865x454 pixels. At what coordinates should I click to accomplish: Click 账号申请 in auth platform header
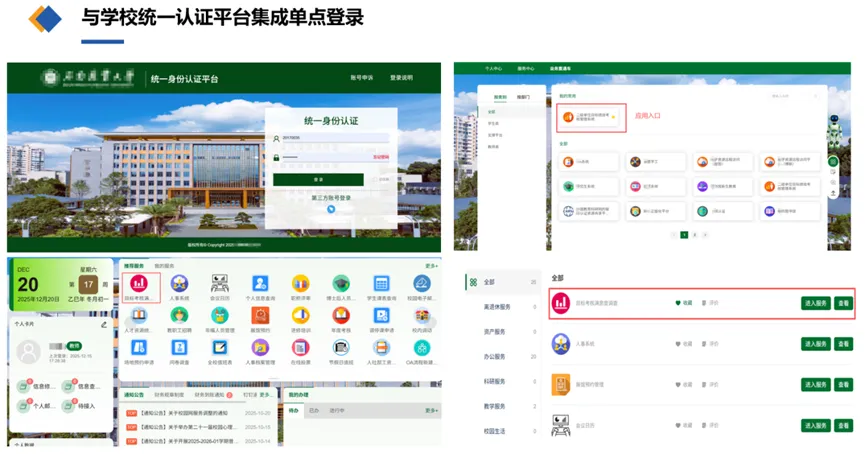(x=361, y=78)
